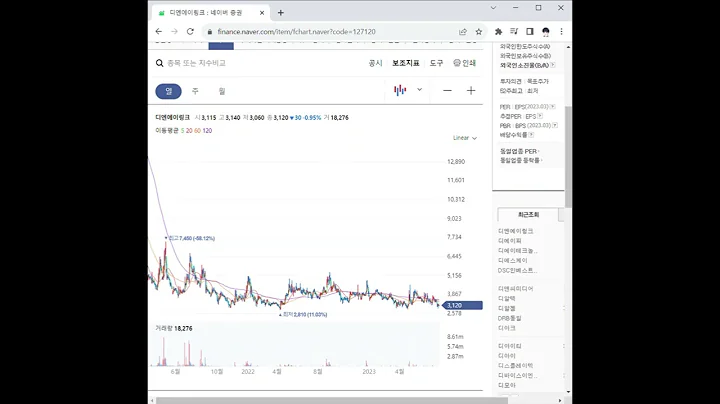Click the current price marker 3,120
720x404 pixels.
pyautogui.click(x=463, y=305)
